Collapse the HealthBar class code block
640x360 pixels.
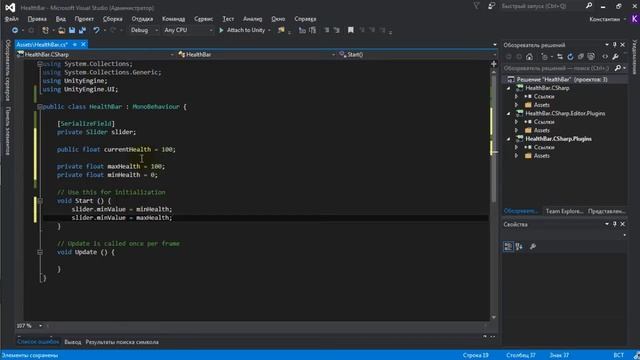40,107
